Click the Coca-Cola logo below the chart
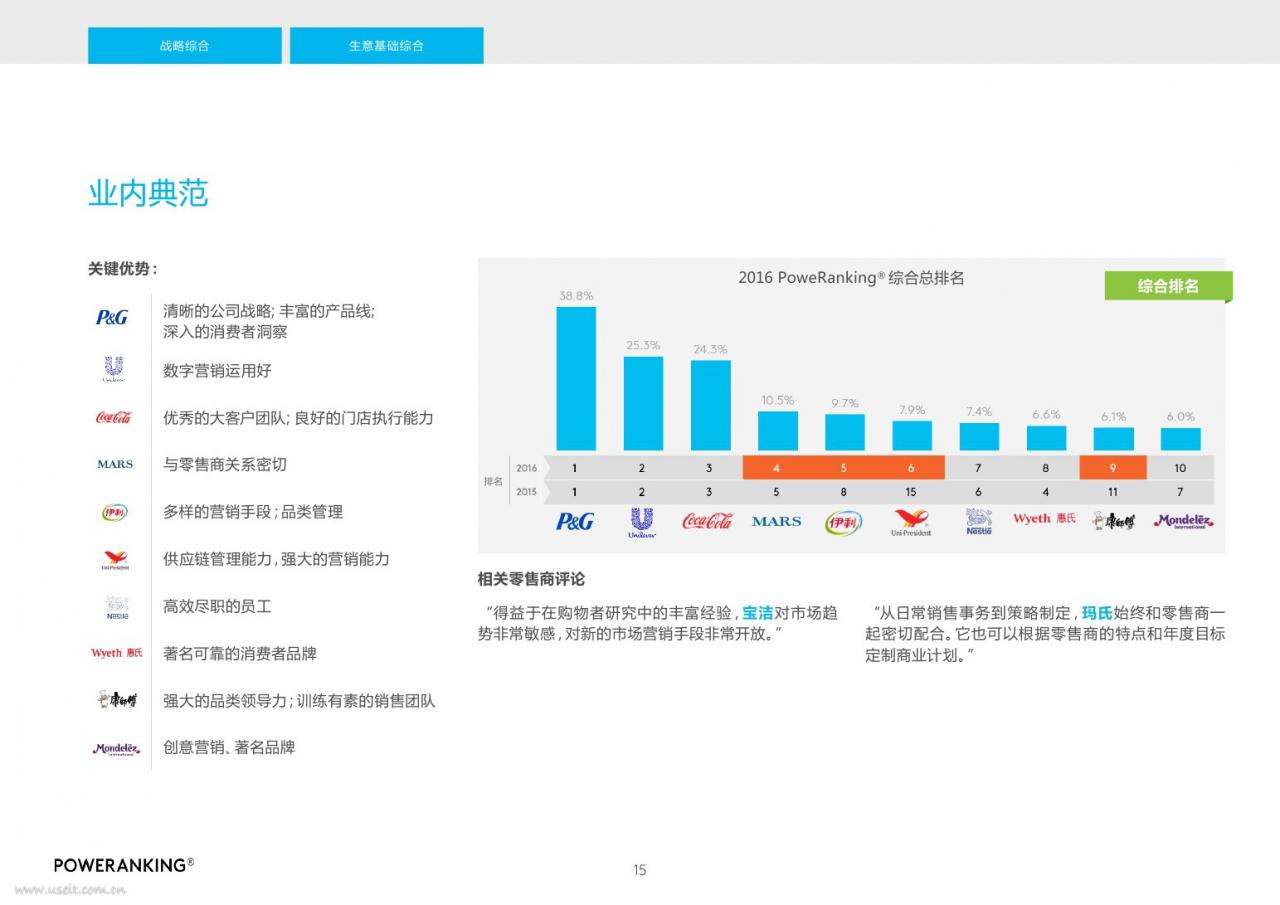Image resolution: width=1280 pixels, height=905 pixels. point(708,521)
